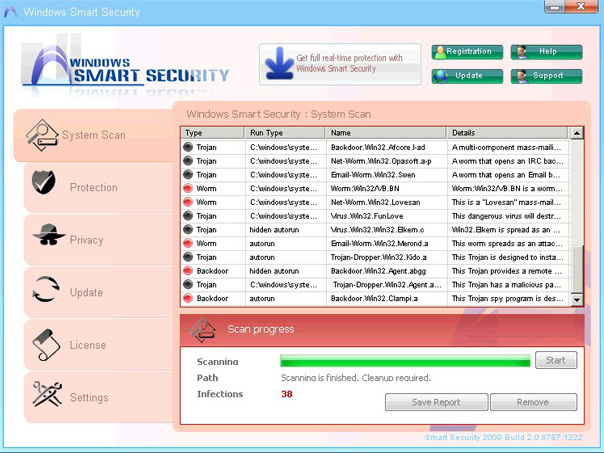Click the Remove infections button
The image size is (604, 453).
click(x=534, y=402)
